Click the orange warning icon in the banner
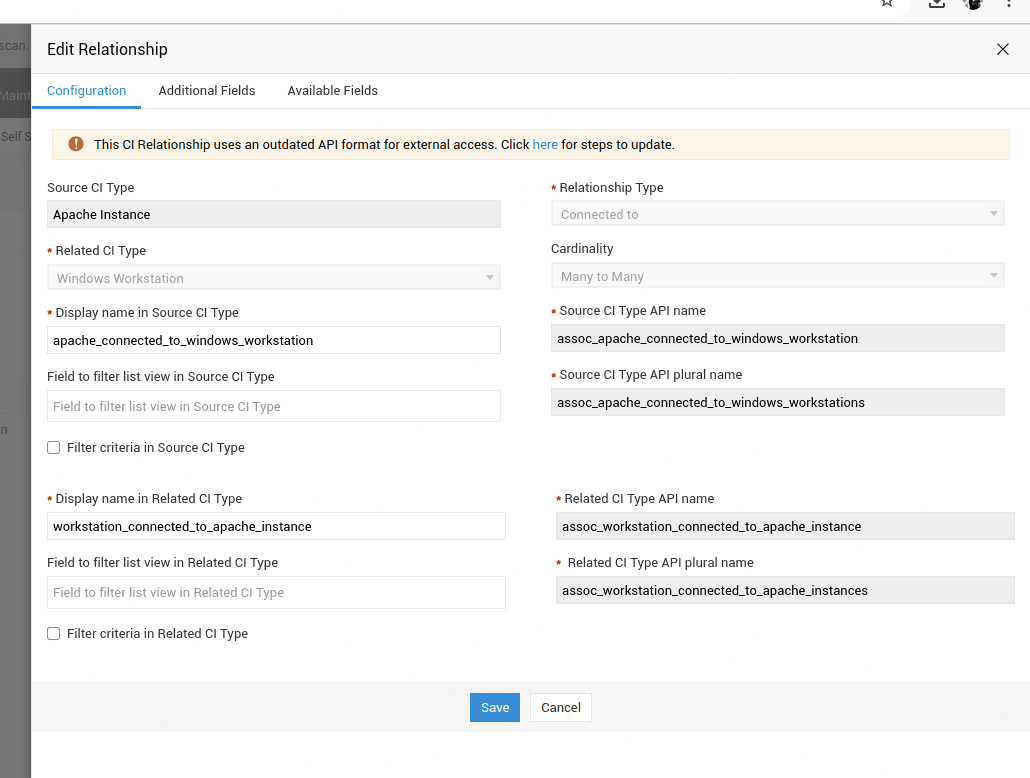This screenshot has height=778, width=1030. pyautogui.click(x=76, y=144)
